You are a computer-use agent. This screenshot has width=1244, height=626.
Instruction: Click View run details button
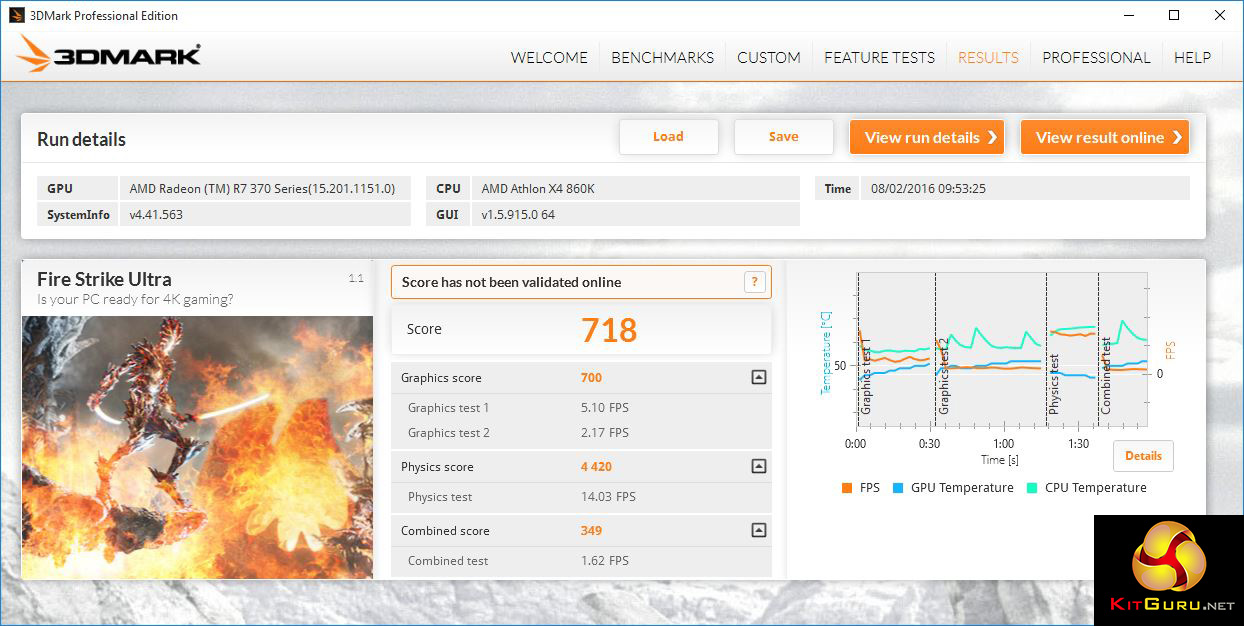[930, 137]
